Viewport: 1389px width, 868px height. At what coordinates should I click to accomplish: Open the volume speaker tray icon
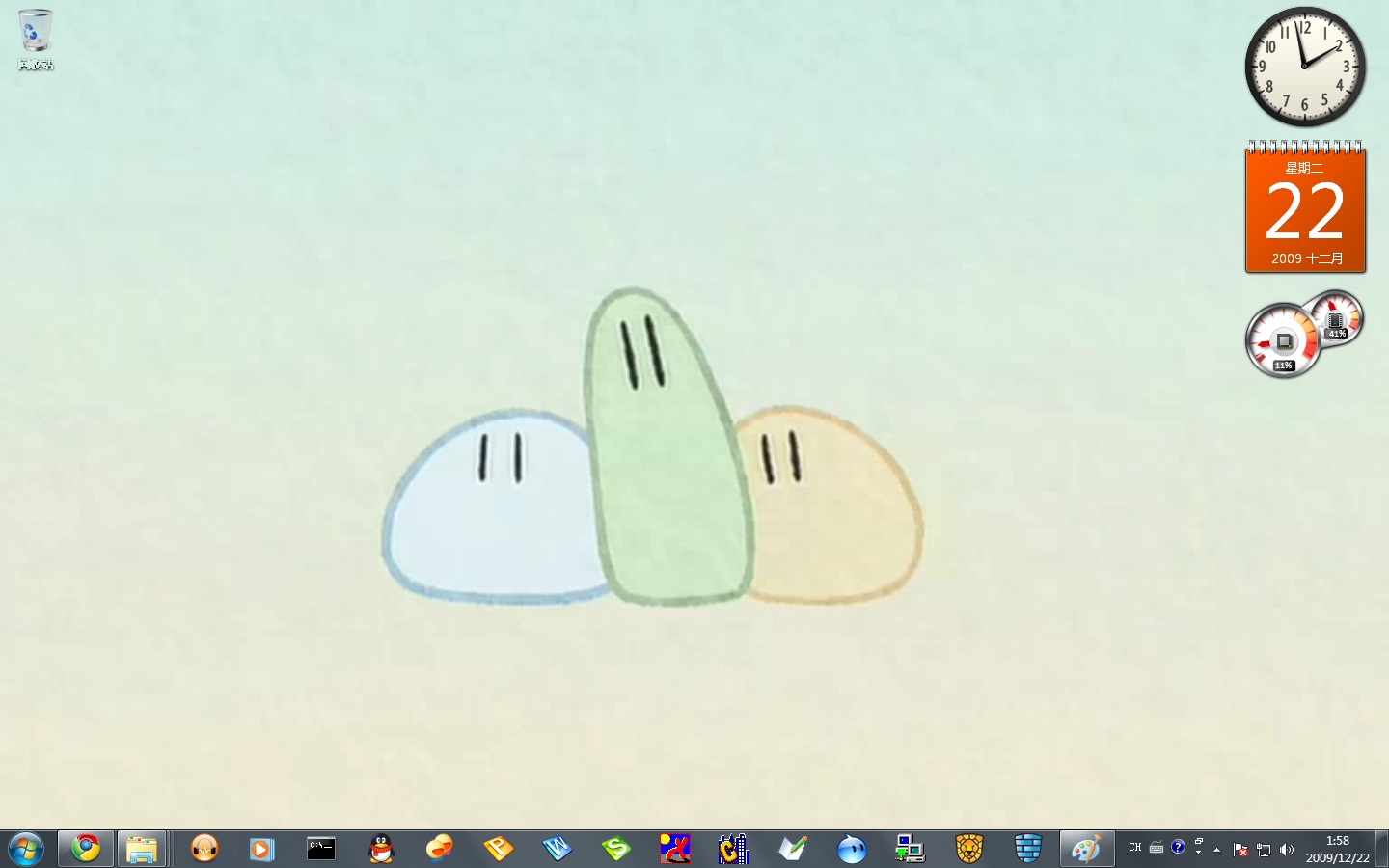pyautogui.click(x=1287, y=850)
